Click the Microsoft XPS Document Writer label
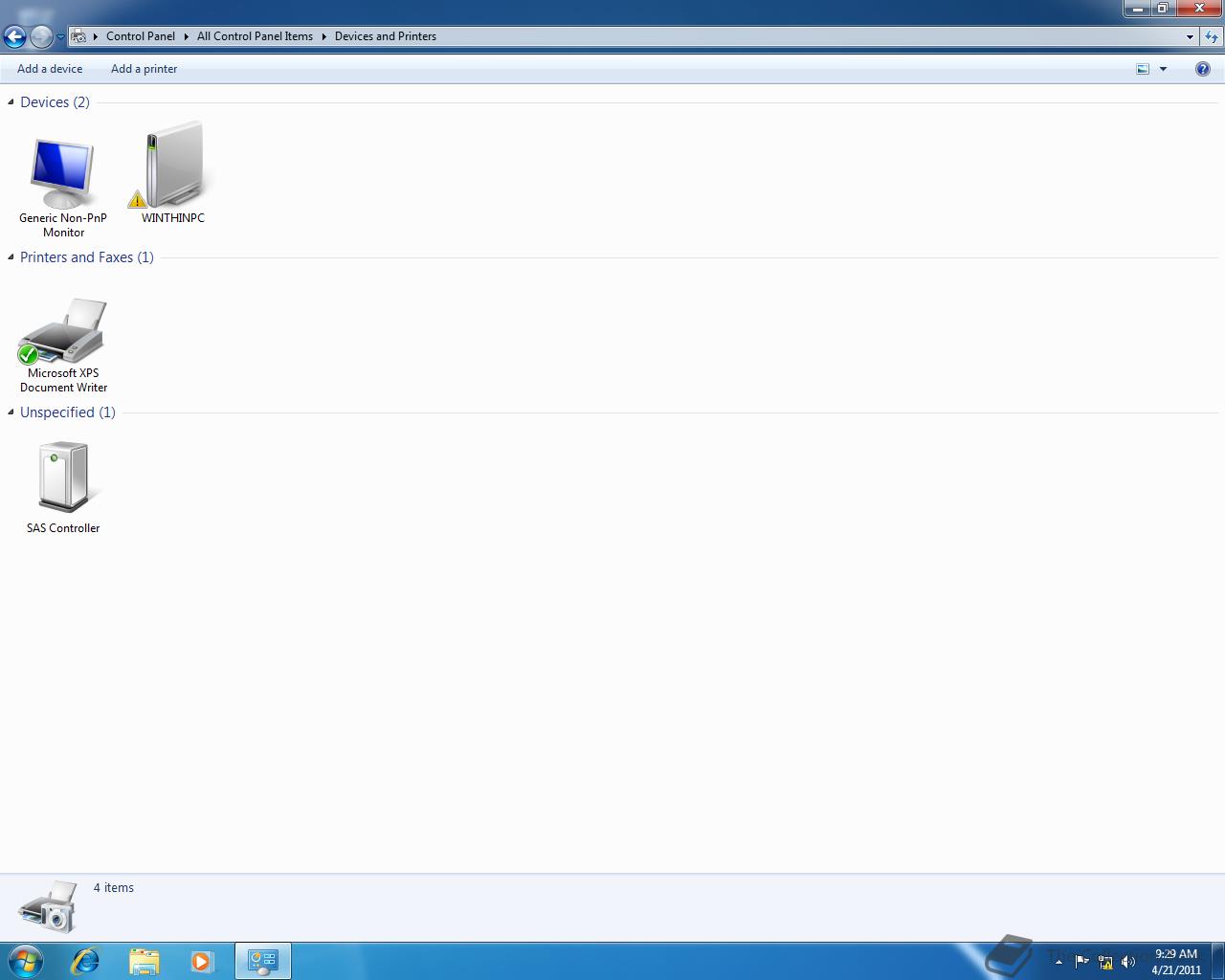Image resolution: width=1225 pixels, height=980 pixels. (x=63, y=380)
